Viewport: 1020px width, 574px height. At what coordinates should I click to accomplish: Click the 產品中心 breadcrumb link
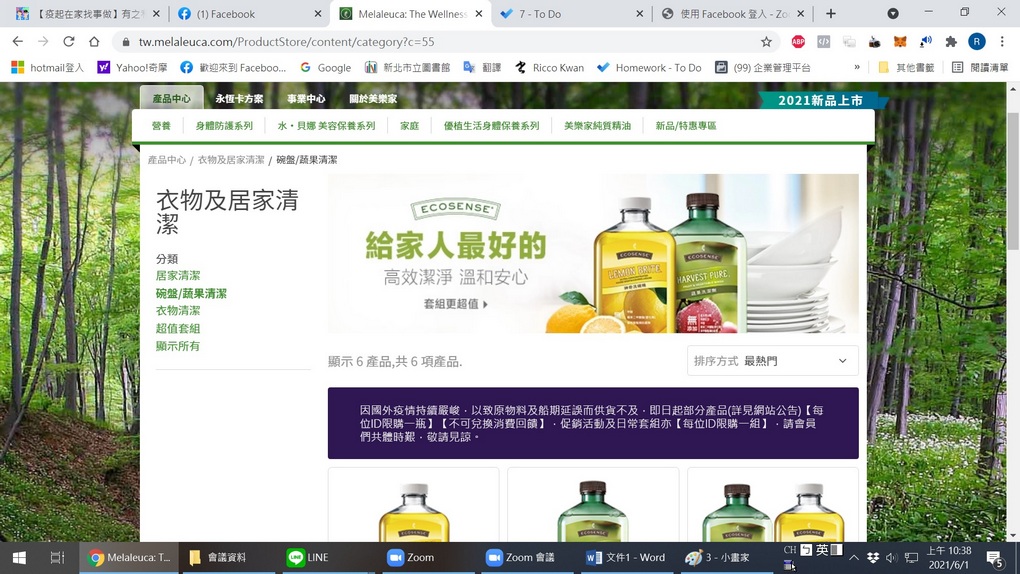[x=167, y=159]
